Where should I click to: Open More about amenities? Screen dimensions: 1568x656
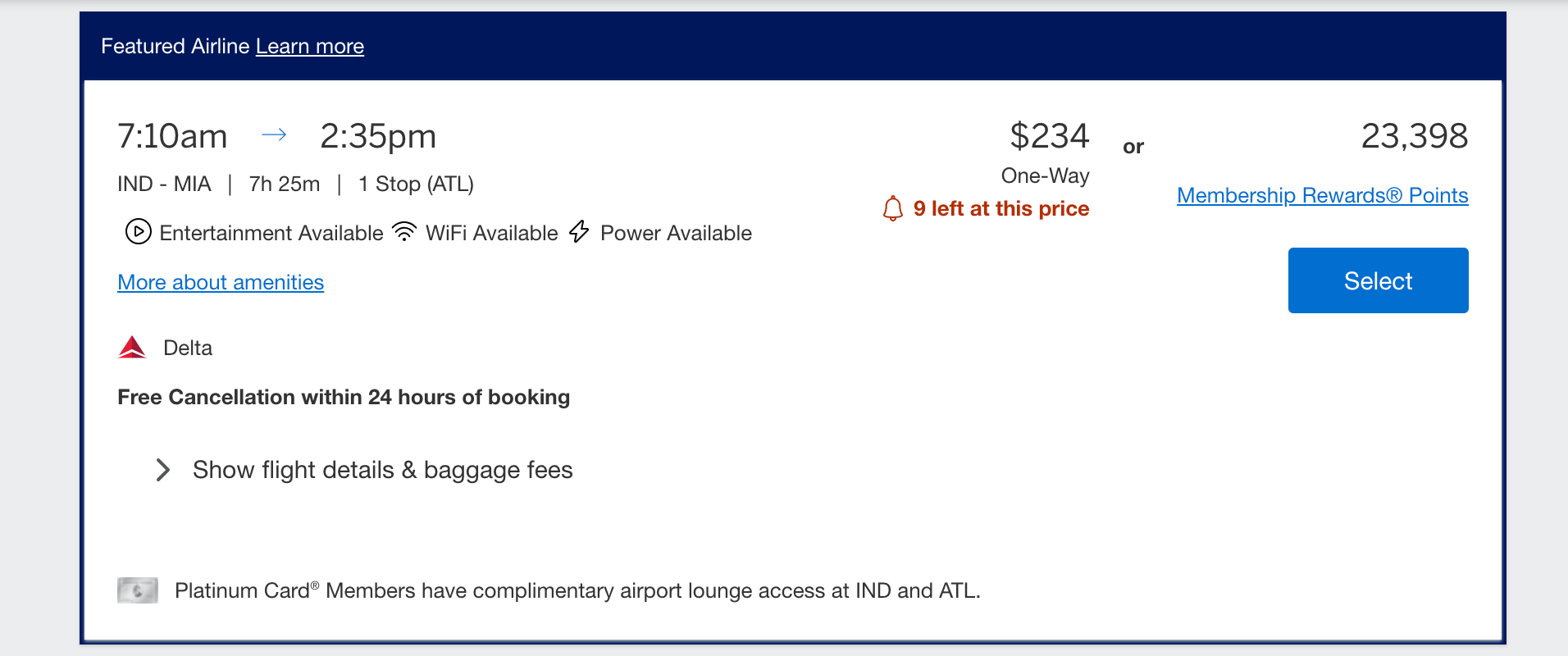pos(220,281)
